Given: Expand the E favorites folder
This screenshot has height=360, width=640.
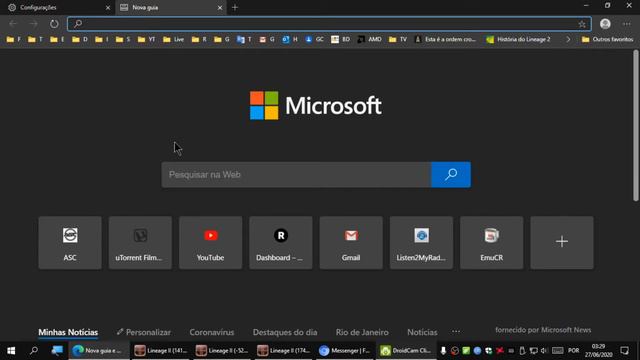Looking at the screenshot, I should [57, 39].
